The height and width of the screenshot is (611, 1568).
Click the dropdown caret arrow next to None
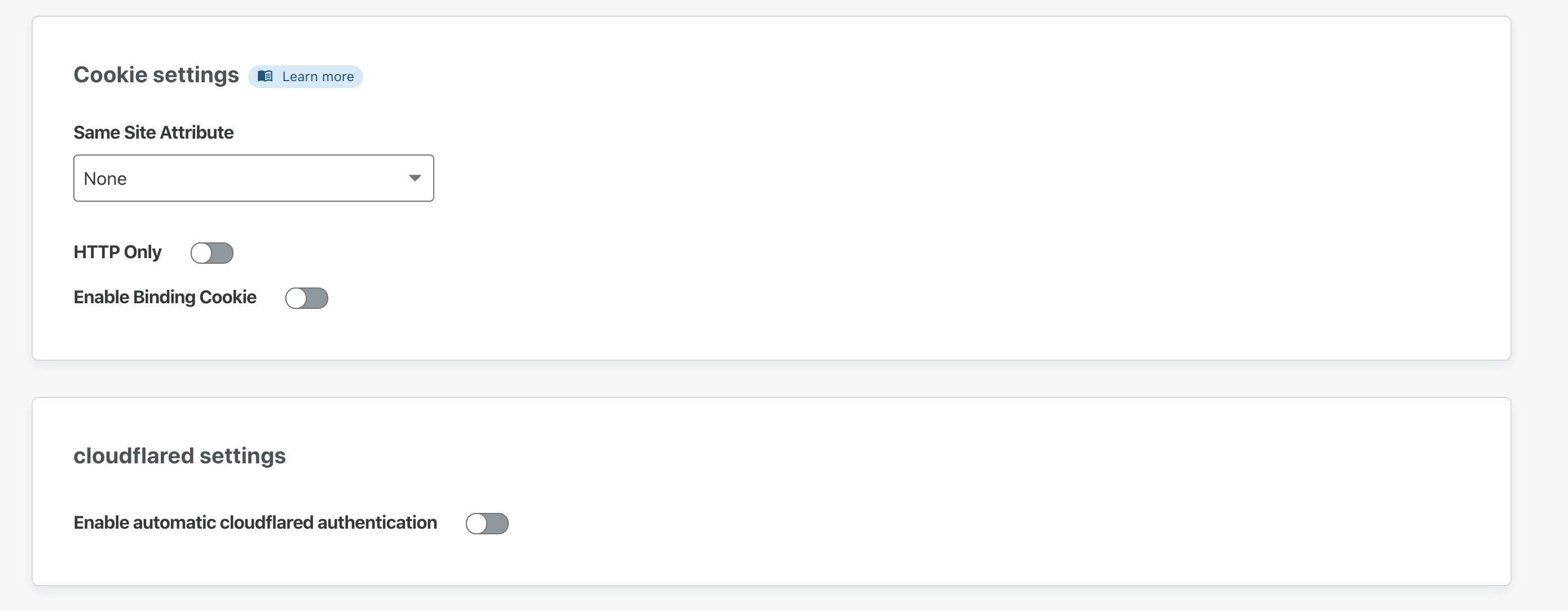(415, 178)
